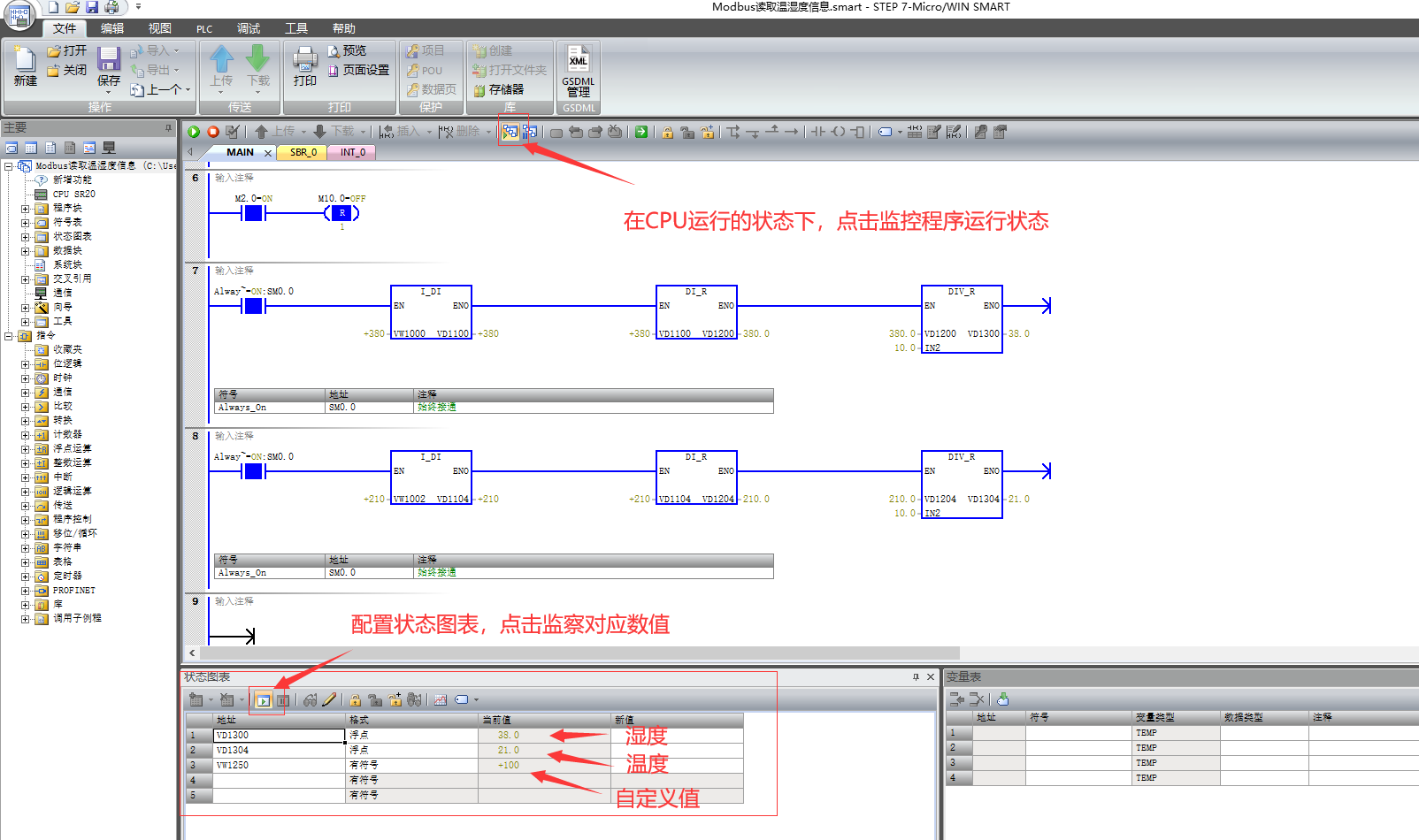This screenshot has height=840, width=1419.
Task: Open the 保存 dropdown arrow
Action: [109, 92]
